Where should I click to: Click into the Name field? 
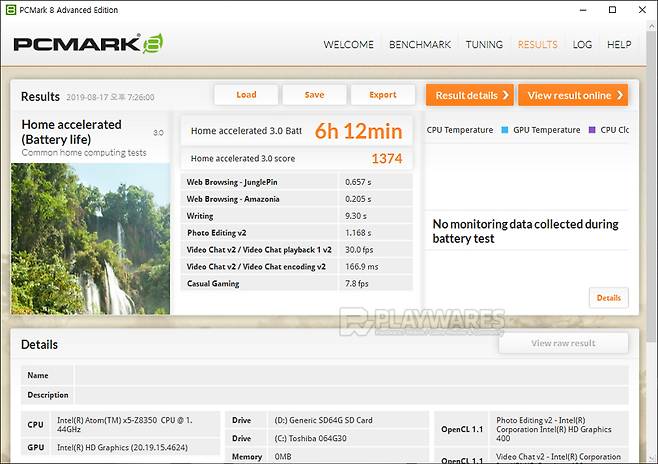(x=350, y=376)
